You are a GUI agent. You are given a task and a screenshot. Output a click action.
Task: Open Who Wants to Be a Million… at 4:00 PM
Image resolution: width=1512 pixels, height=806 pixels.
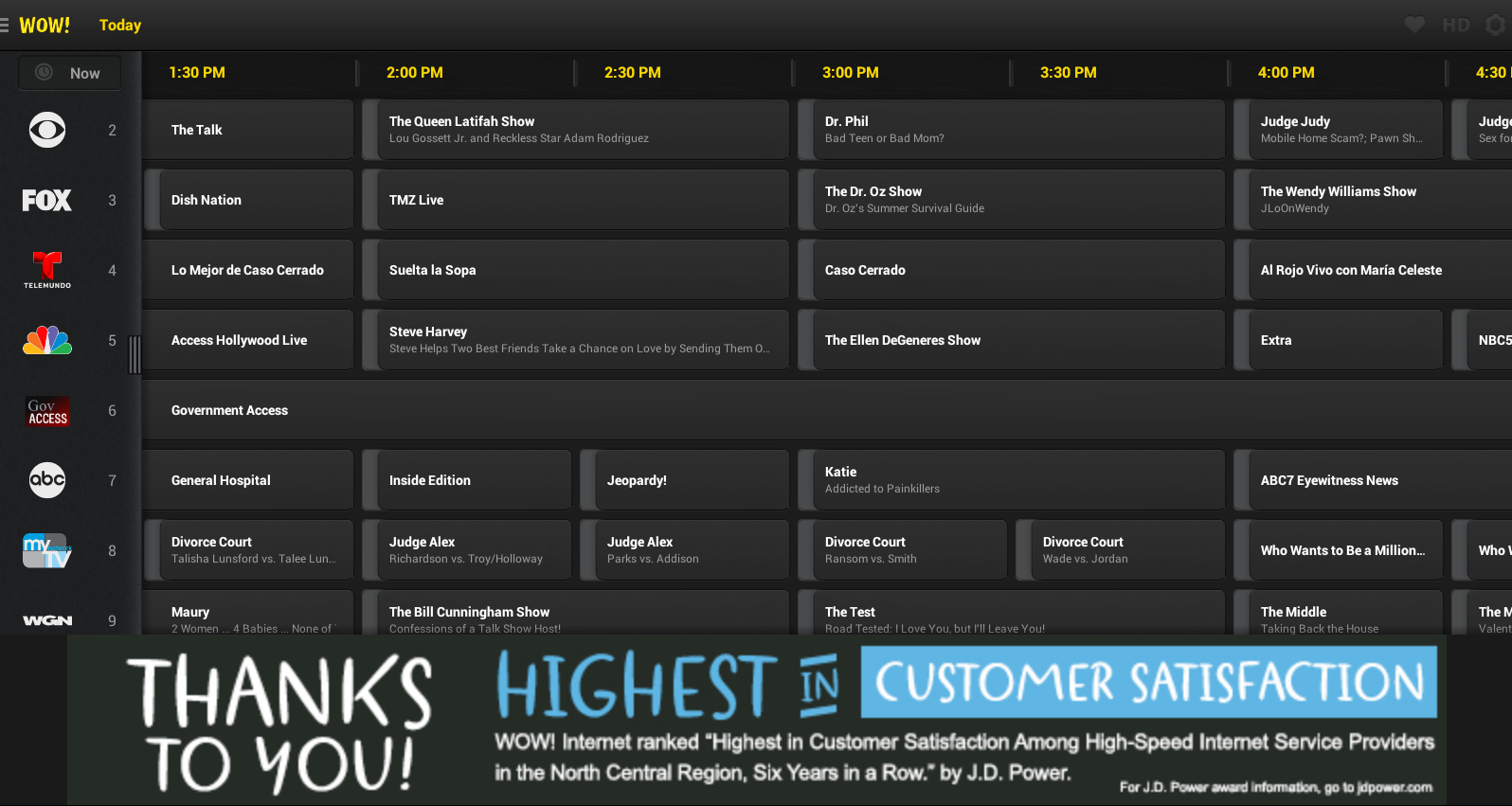[1339, 550]
